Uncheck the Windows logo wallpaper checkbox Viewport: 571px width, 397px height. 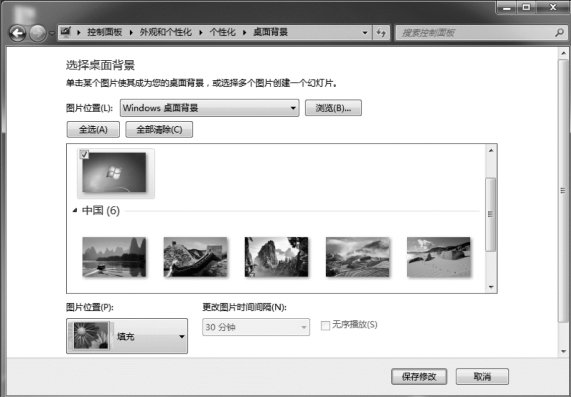pyautogui.click(x=84, y=154)
